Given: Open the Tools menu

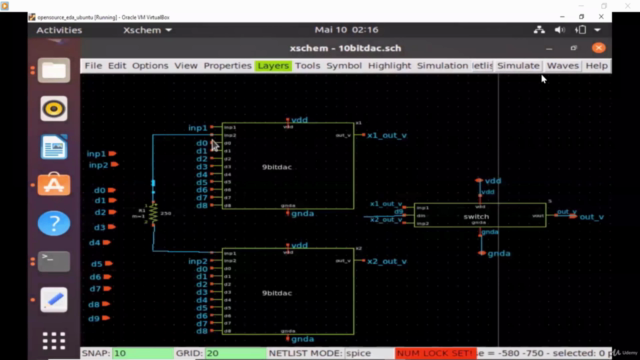Looking at the screenshot, I should 307,66.
